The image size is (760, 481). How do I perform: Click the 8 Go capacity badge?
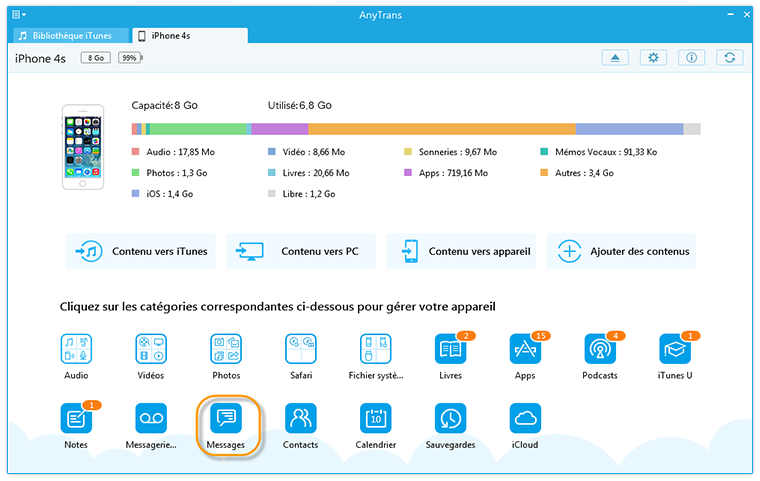click(95, 58)
